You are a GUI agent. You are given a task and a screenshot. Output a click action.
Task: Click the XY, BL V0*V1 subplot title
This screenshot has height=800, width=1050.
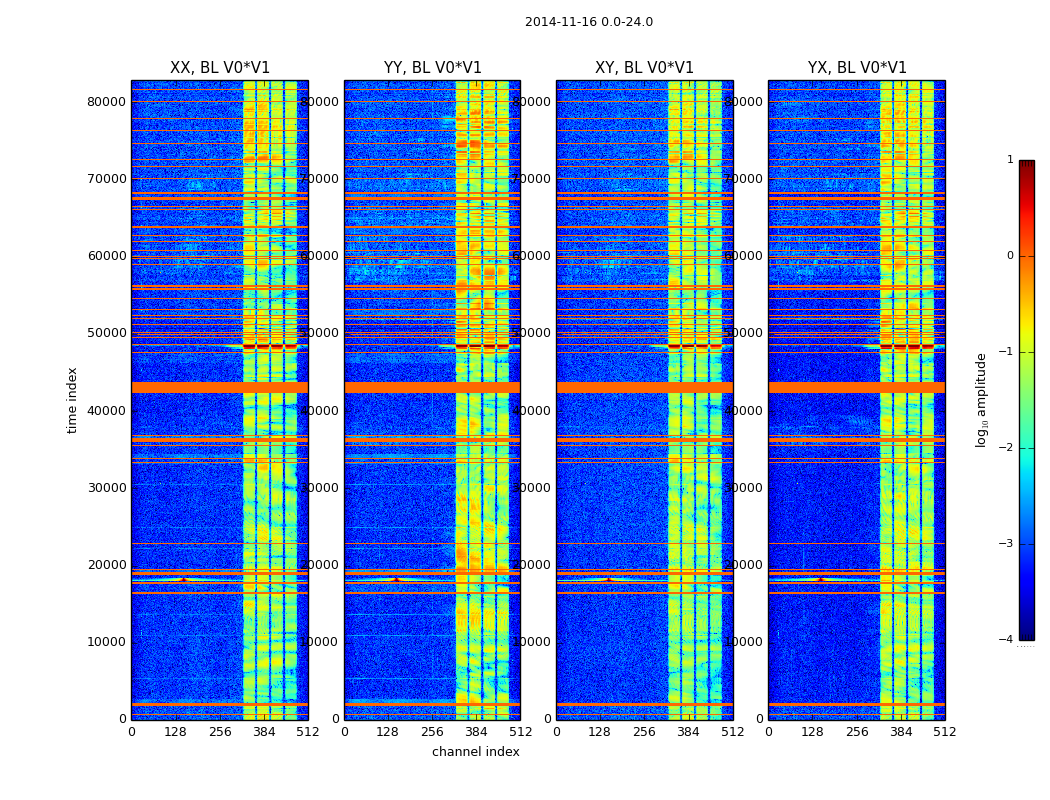[644, 68]
